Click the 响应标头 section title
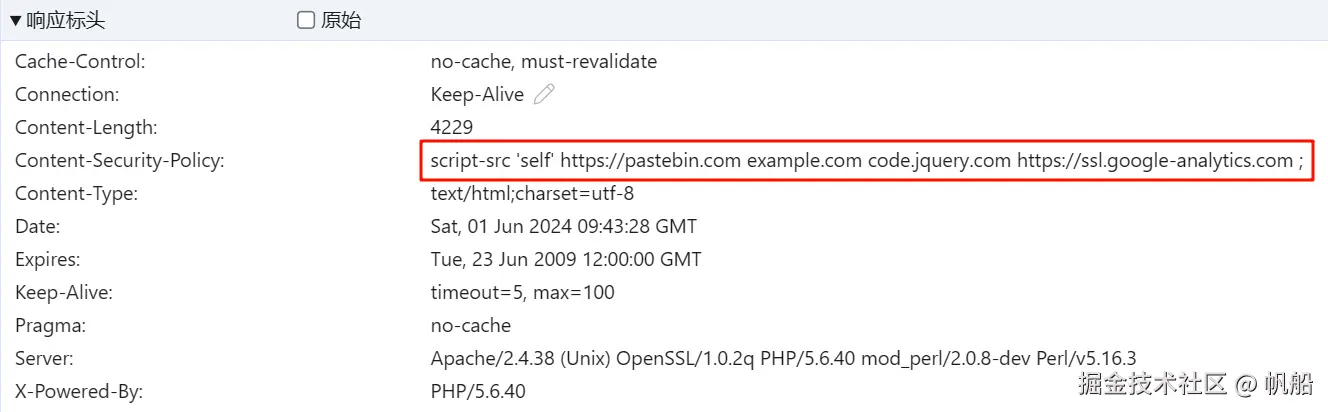 [x=65, y=20]
